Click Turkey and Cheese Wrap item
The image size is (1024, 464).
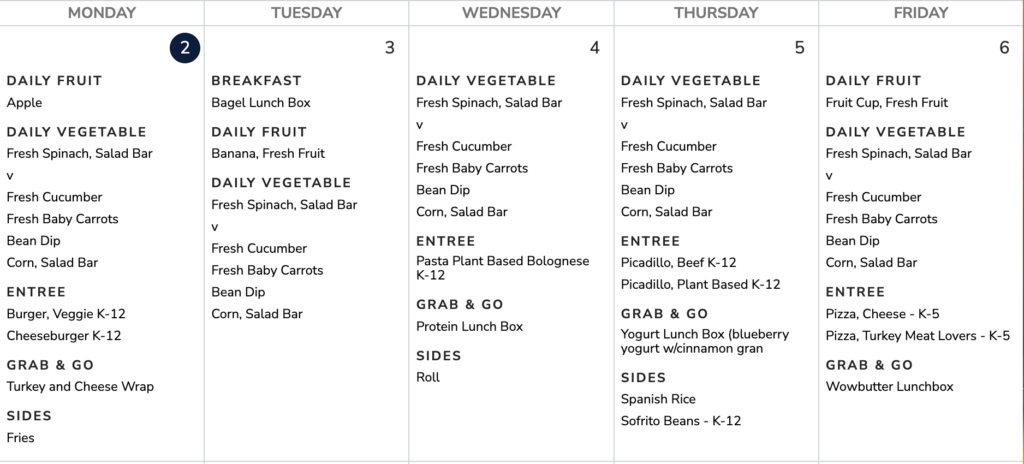80,387
